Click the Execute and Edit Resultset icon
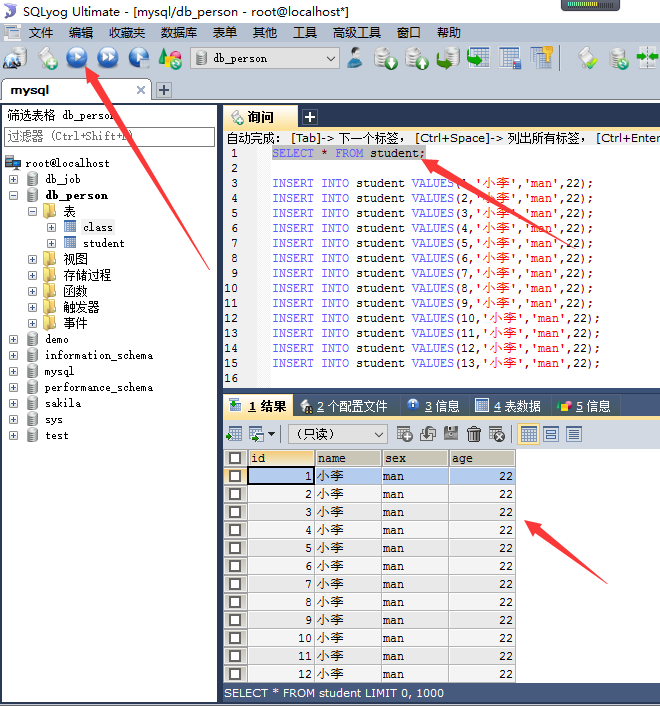660x706 pixels. 139,58
